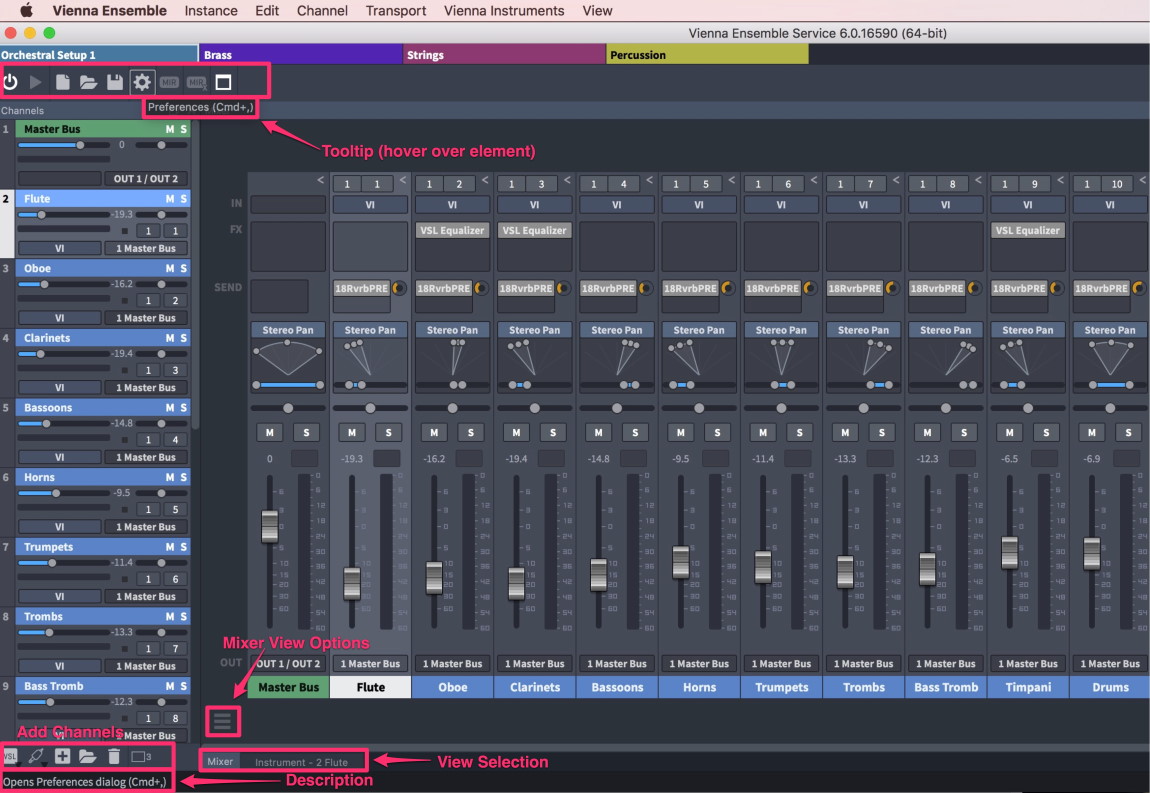Mute Flute in the channel list
The height and width of the screenshot is (793, 1150).
[169, 199]
